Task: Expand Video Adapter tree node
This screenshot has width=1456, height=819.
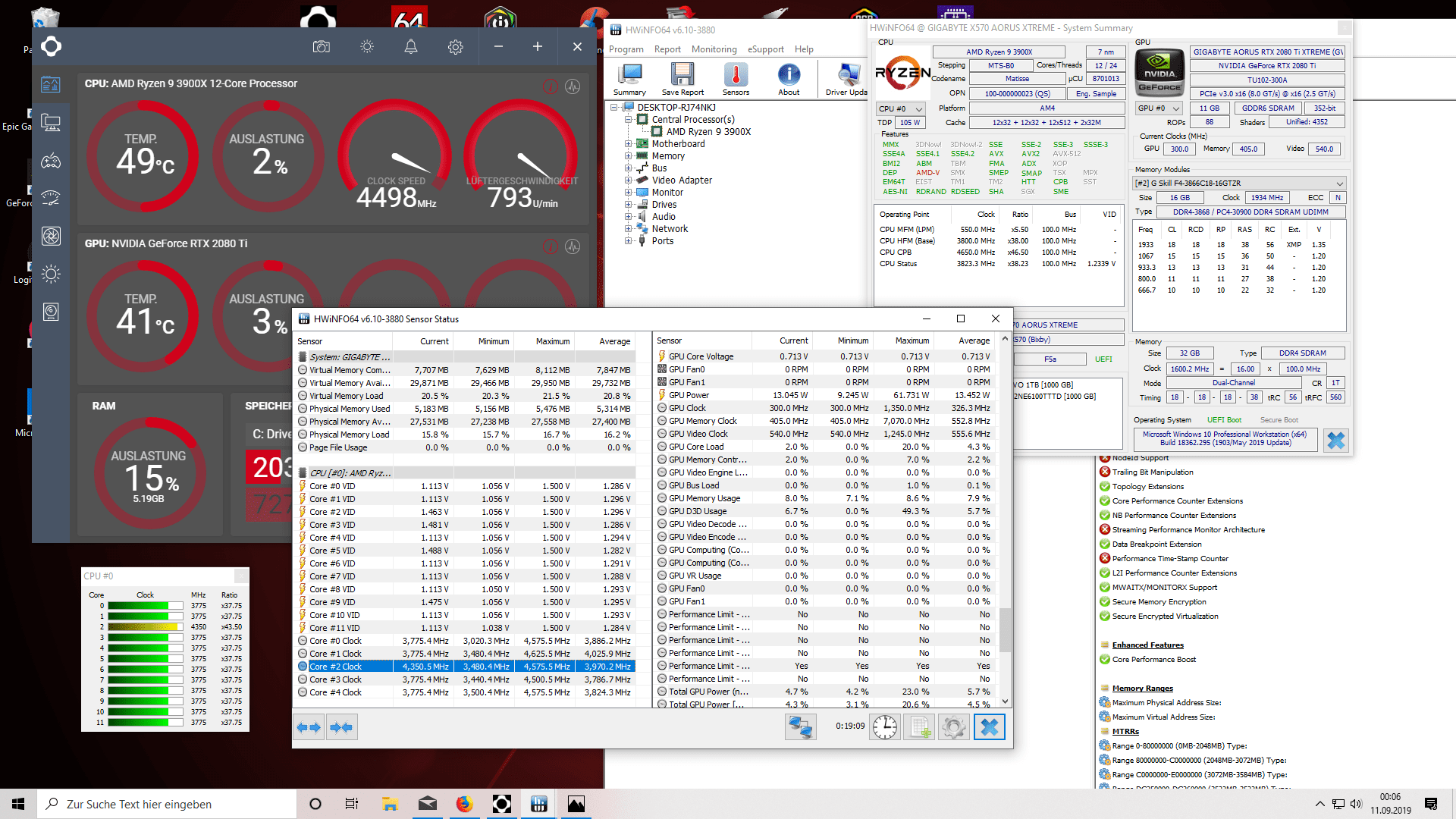Action: [628, 180]
